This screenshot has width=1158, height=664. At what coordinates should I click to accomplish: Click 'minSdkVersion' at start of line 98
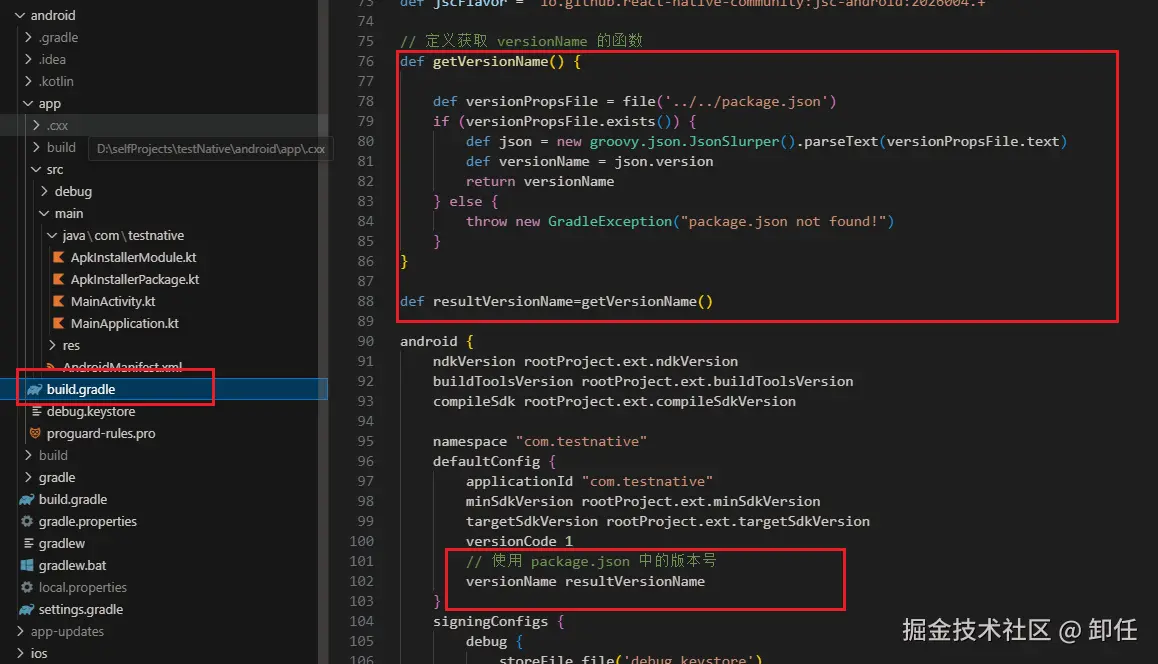click(x=519, y=501)
